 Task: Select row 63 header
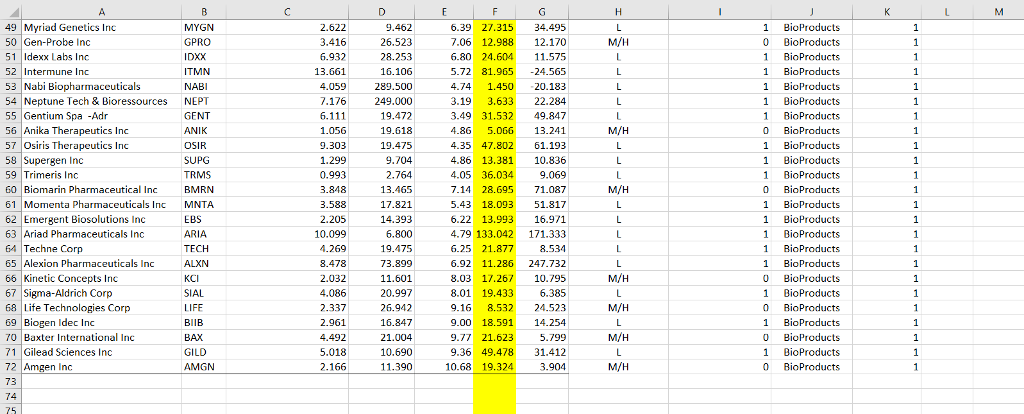(x=10, y=234)
